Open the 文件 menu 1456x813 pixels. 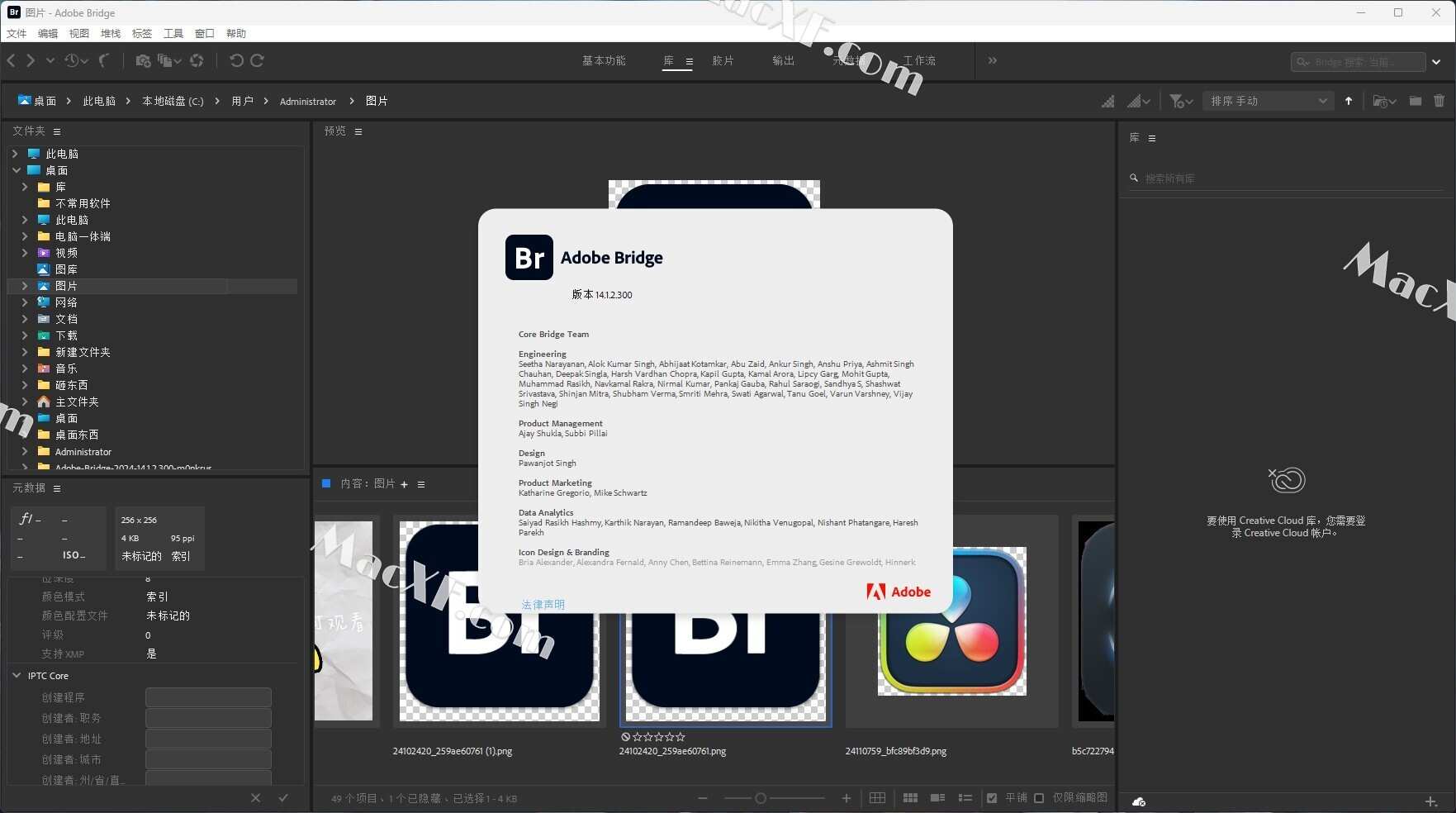coord(17,33)
